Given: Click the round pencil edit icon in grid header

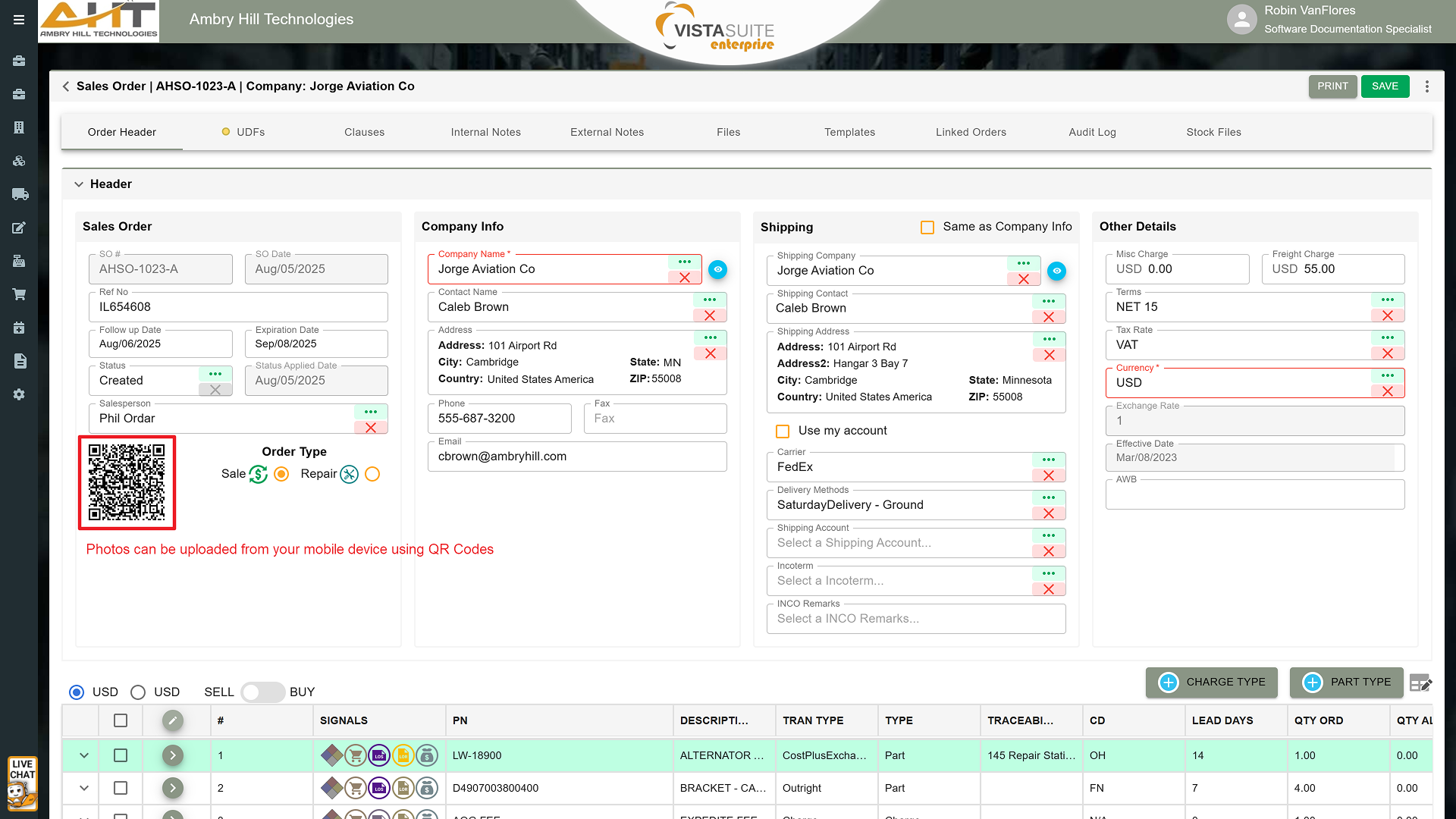Looking at the screenshot, I should pyautogui.click(x=173, y=720).
